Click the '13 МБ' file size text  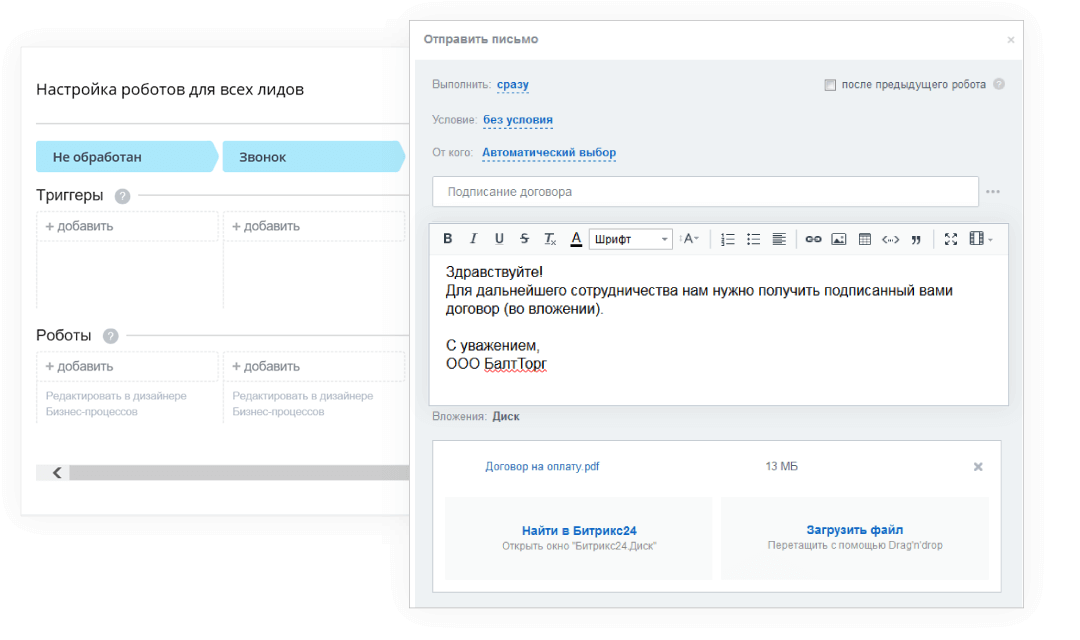point(781,466)
